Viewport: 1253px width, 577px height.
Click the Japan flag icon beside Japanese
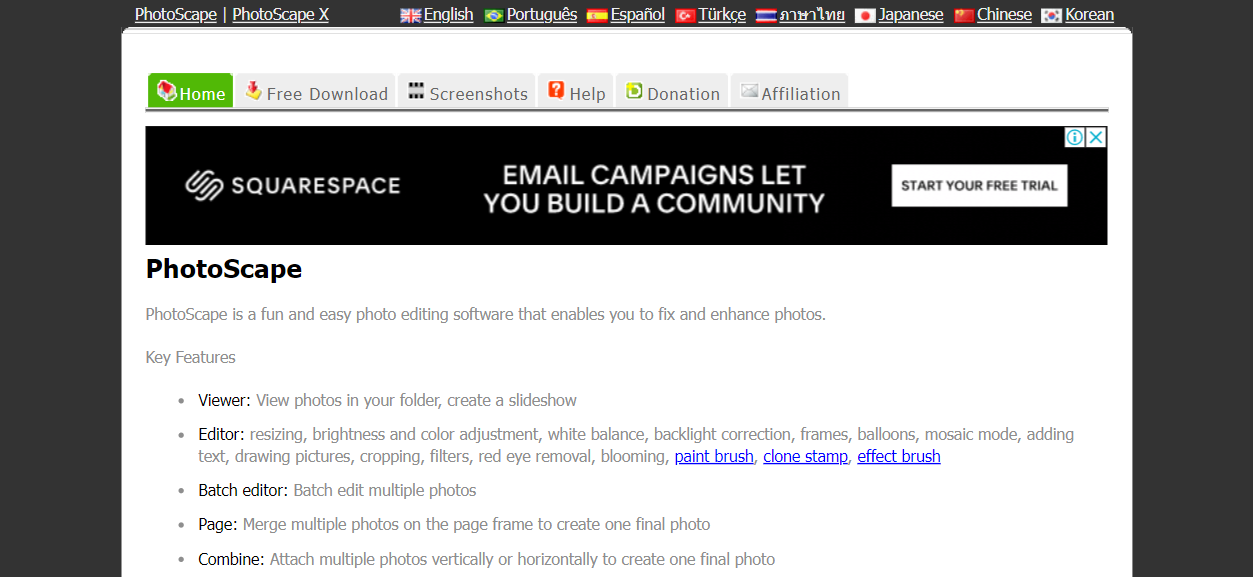pos(865,15)
